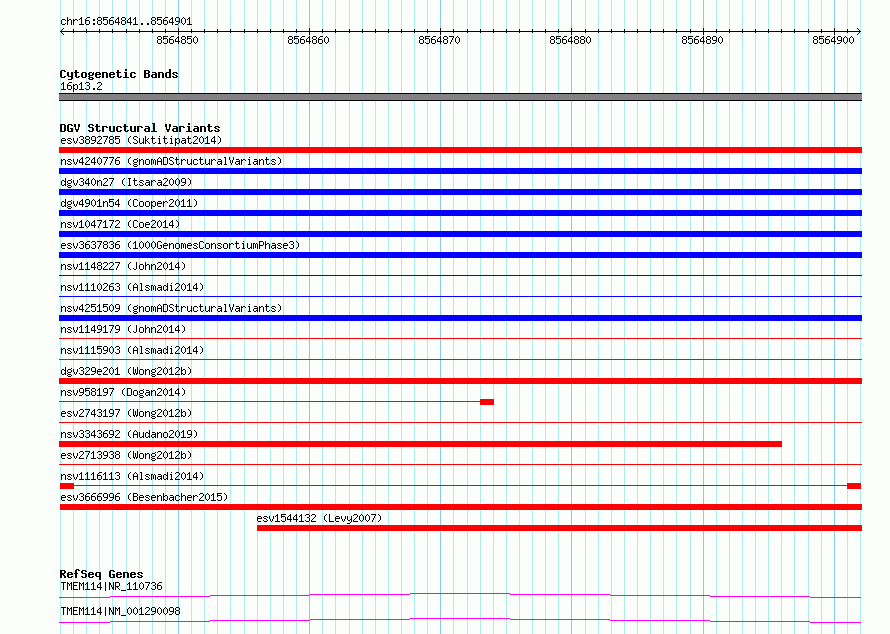Image resolution: width=890 pixels, height=634 pixels.
Task: Select esv2743197 (Wong2012b) label
Action: (126, 413)
